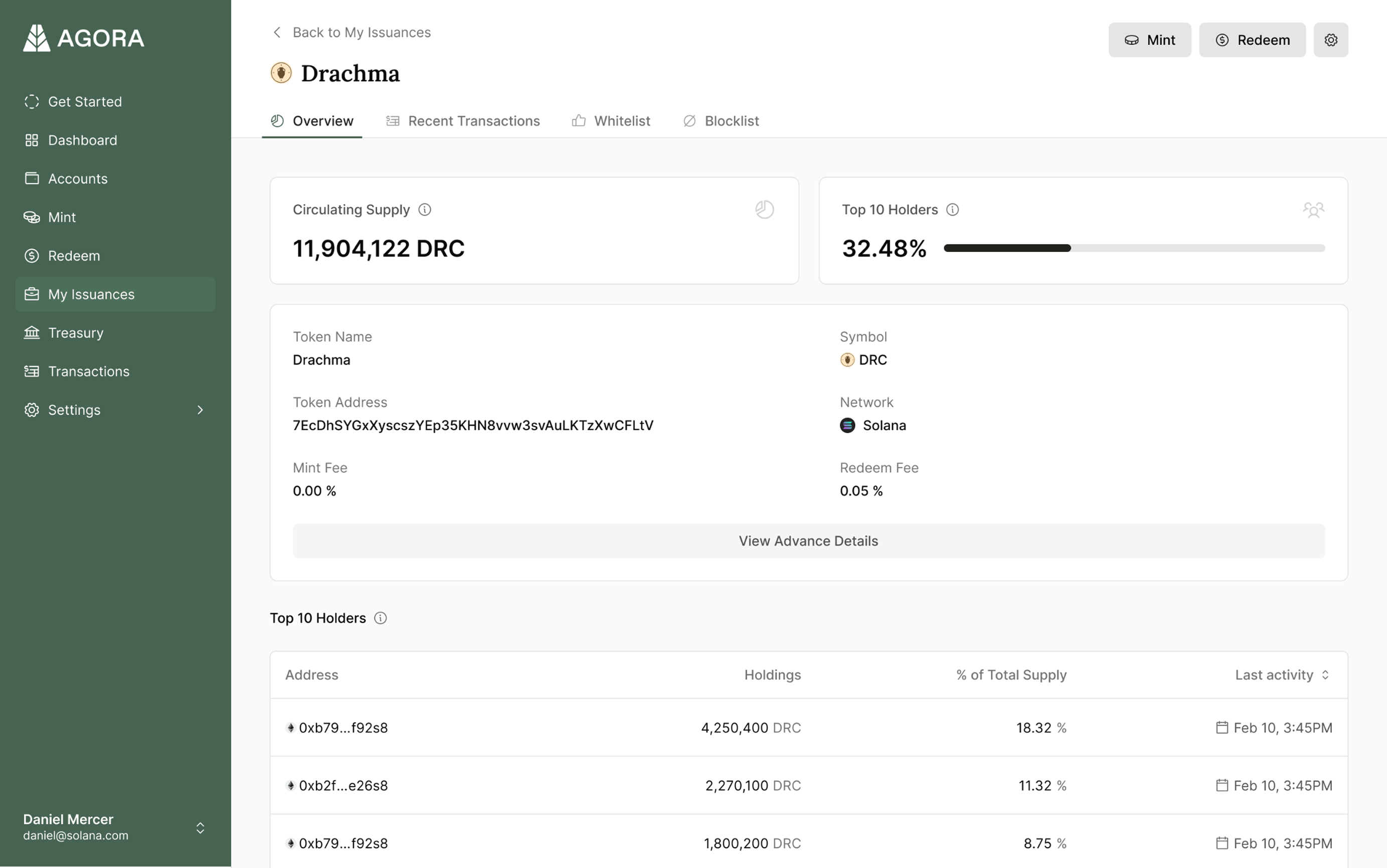The image size is (1387, 868).
Task: Sort by Last activity using the column chevron
Action: coord(1326,674)
